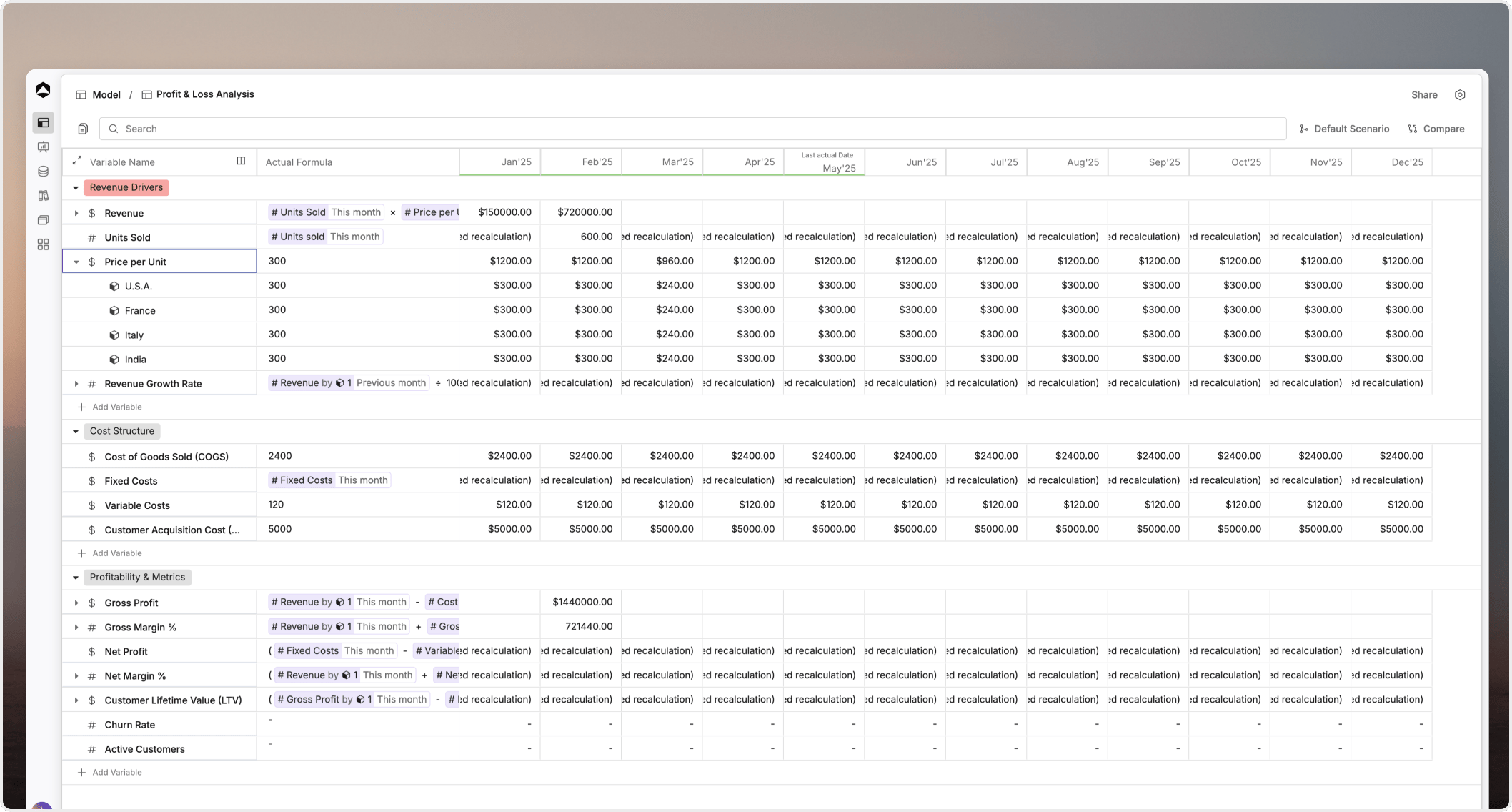Open the Model breadcrumb
This screenshot has height=812, width=1512.
click(99, 95)
